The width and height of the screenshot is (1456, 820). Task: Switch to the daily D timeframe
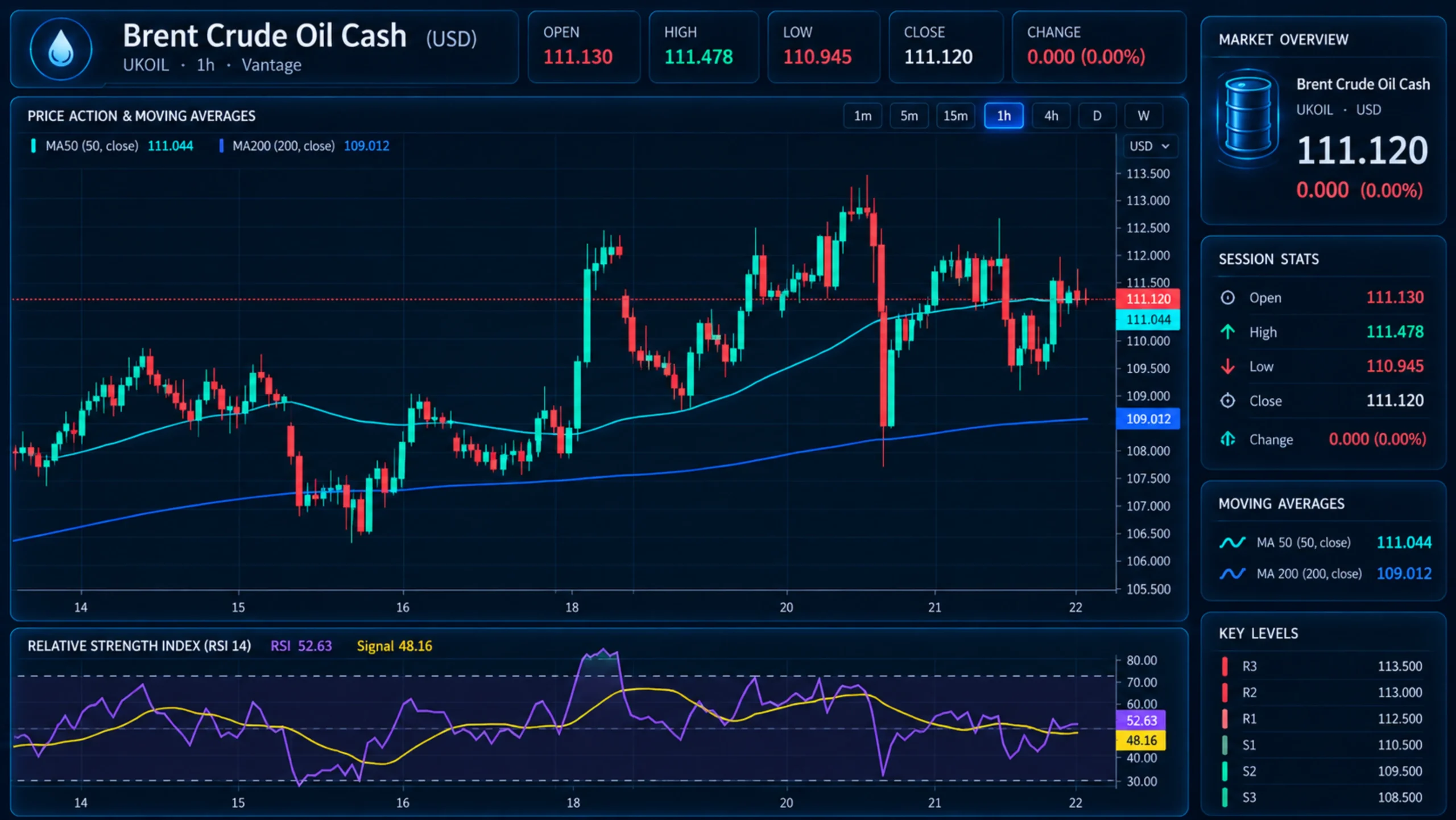(x=1097, y=116)
